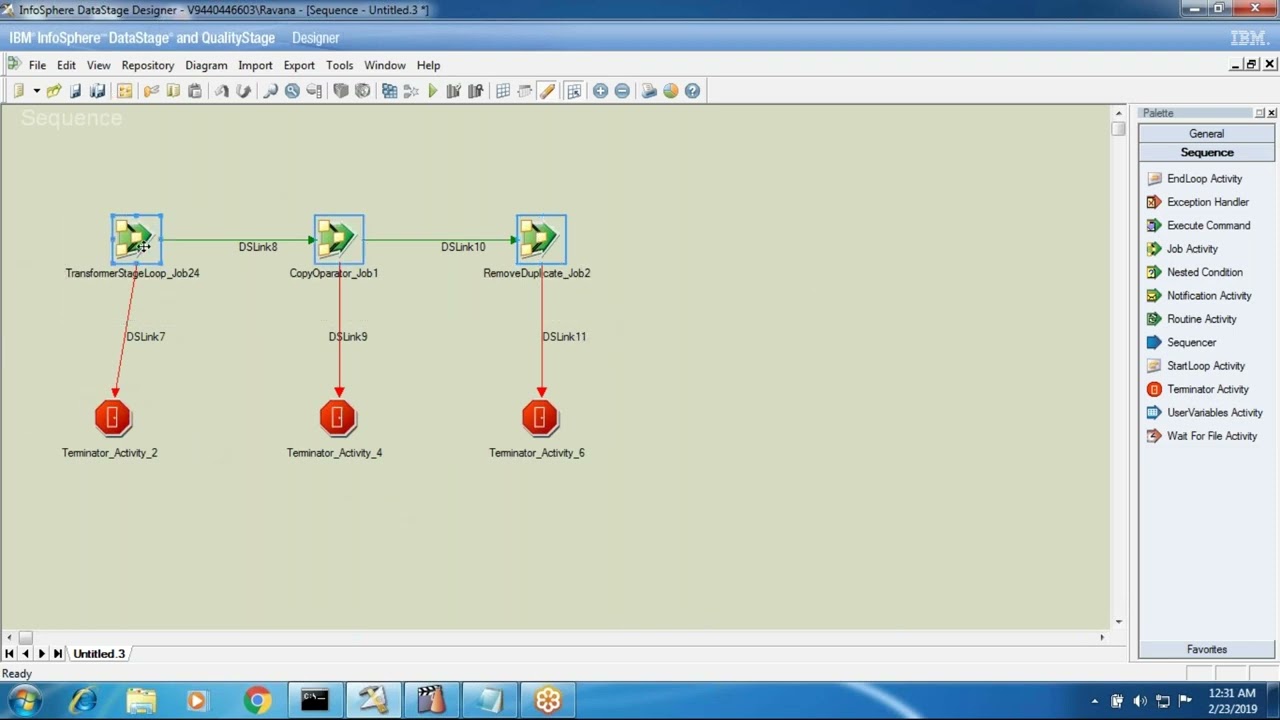Pick Nested Condition from the palette
Screen dimensions: 1280x720
point(1195,272)
